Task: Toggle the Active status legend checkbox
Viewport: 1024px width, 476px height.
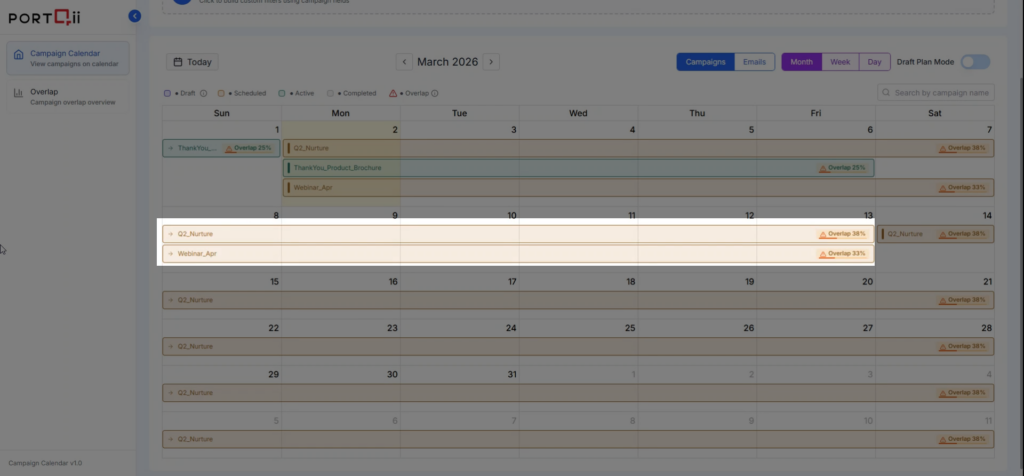Action: (x=282, y=93)
